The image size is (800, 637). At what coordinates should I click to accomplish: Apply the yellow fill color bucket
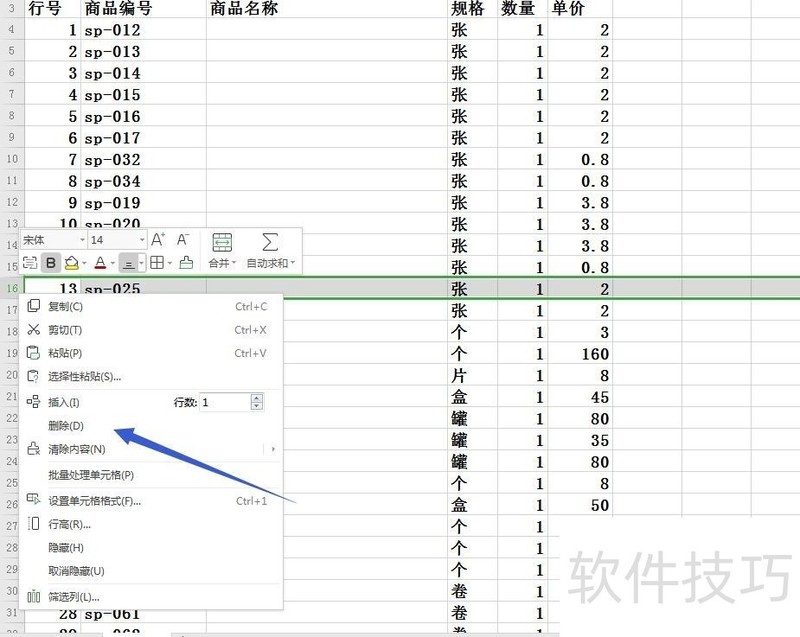tap(71, 263)
